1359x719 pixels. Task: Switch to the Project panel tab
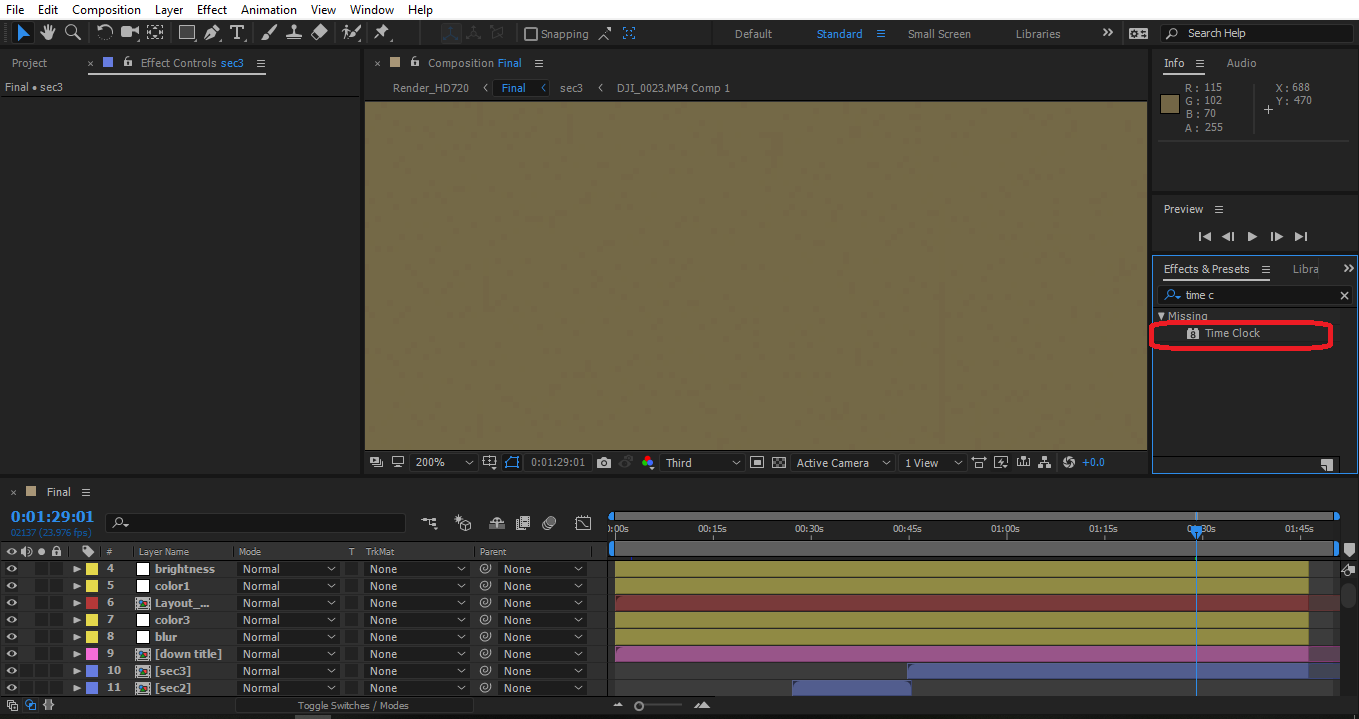[29, 63]
